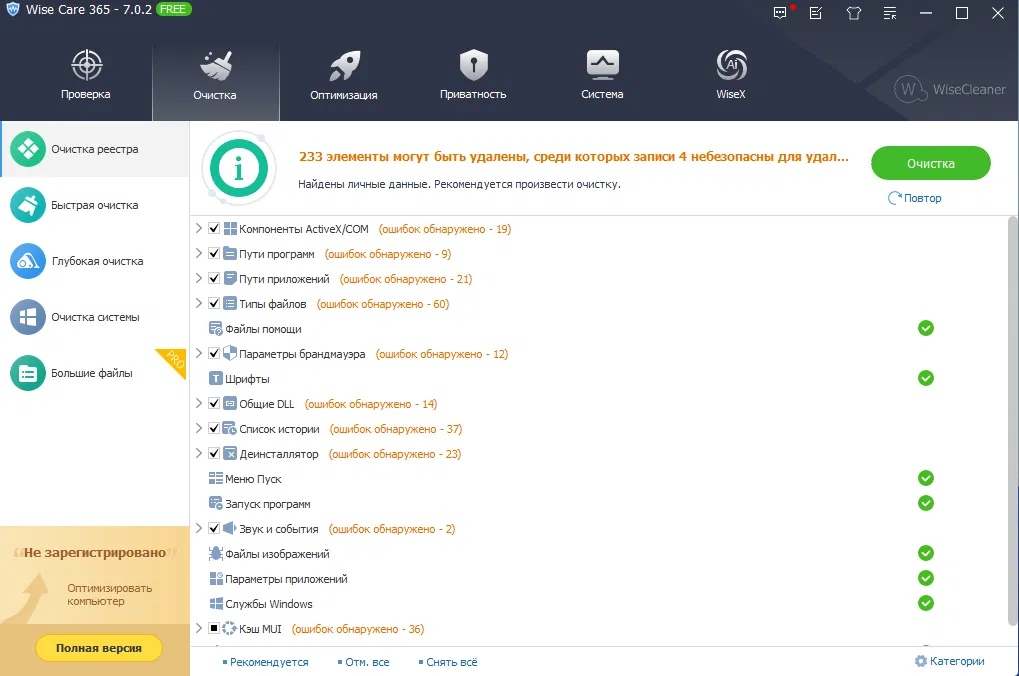Click the Параметры приложений category icon

pyautogui.click(x=216, y=578)
